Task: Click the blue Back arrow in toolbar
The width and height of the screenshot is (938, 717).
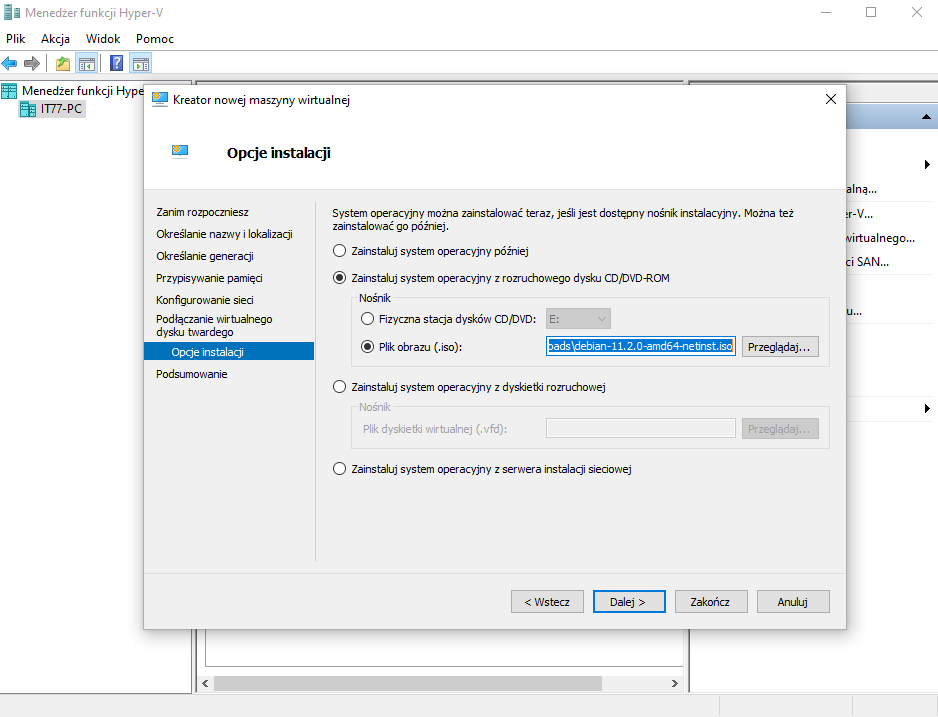Action: pyautogui.click(x=10, y=64)
